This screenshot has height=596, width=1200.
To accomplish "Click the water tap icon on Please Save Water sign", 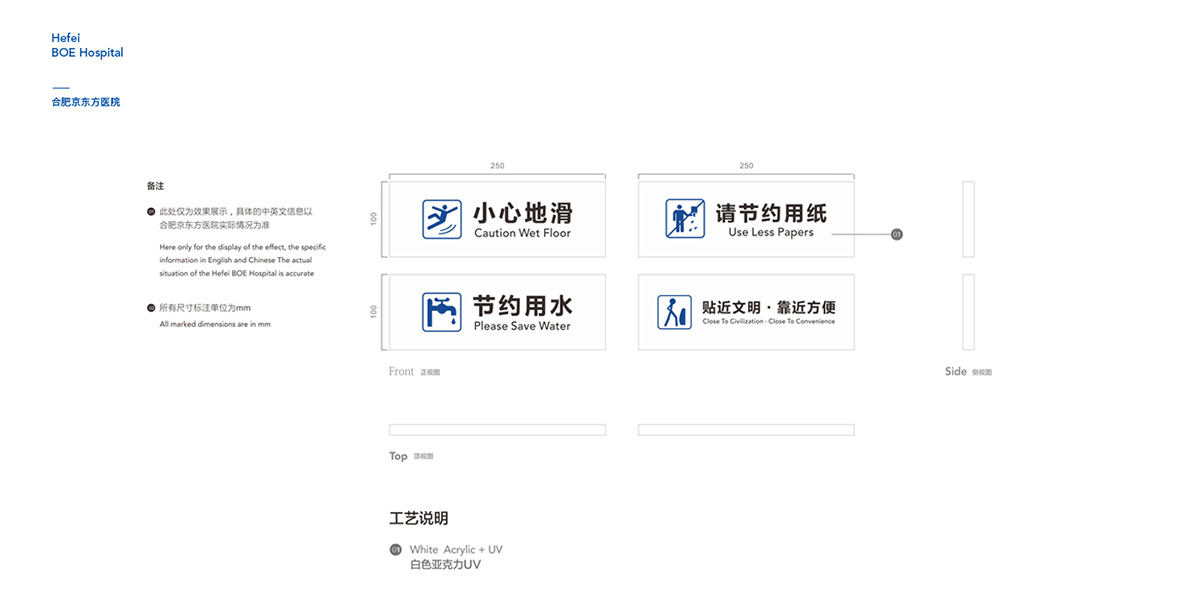I will pos(441,311).
